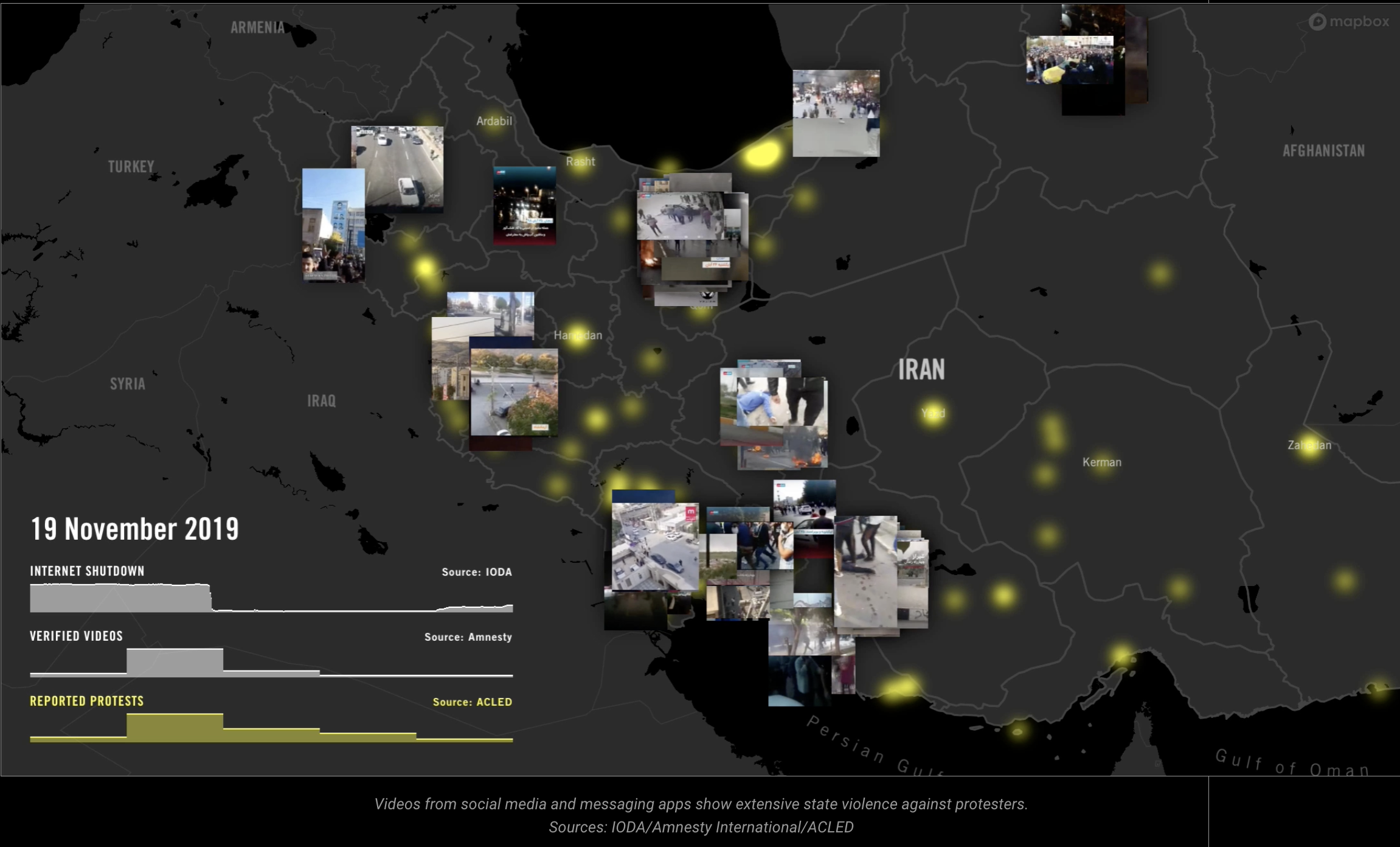The image size is (1400, 847).
Task: Open the video thumbnail north of the Caspian glow
Action: (x=836, y=113)
